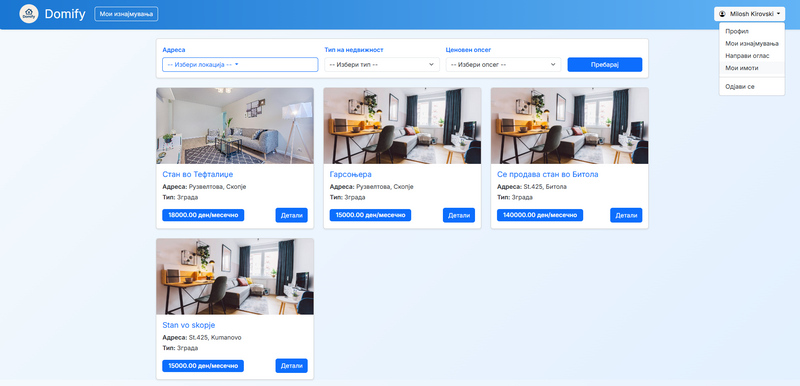
Task: Open the Избери опсег price range dropdown
Action: [x=503, y=65]
